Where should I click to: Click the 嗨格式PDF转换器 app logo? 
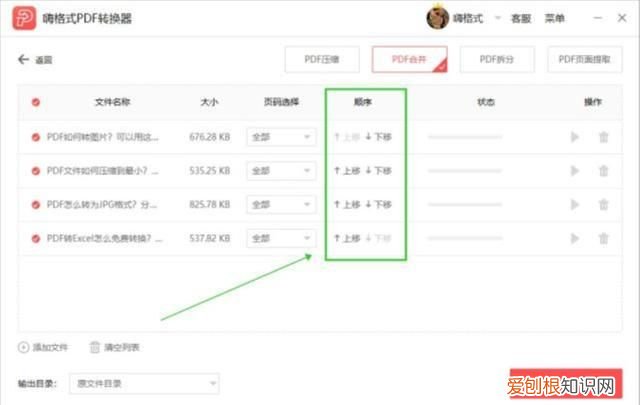pyautogui.click(x=24, y=18)
